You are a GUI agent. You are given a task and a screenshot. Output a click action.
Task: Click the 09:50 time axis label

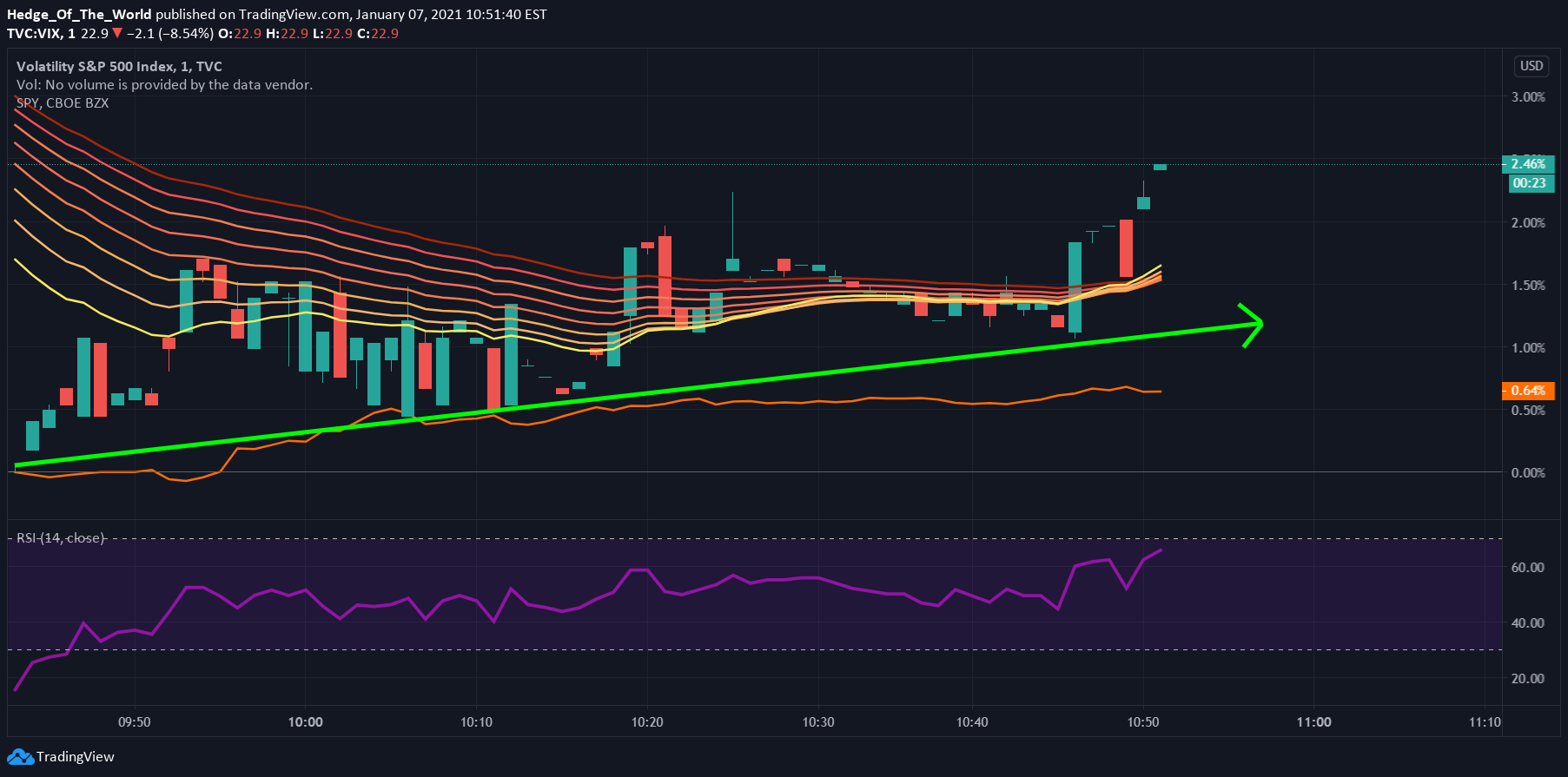tap(135, 722)
